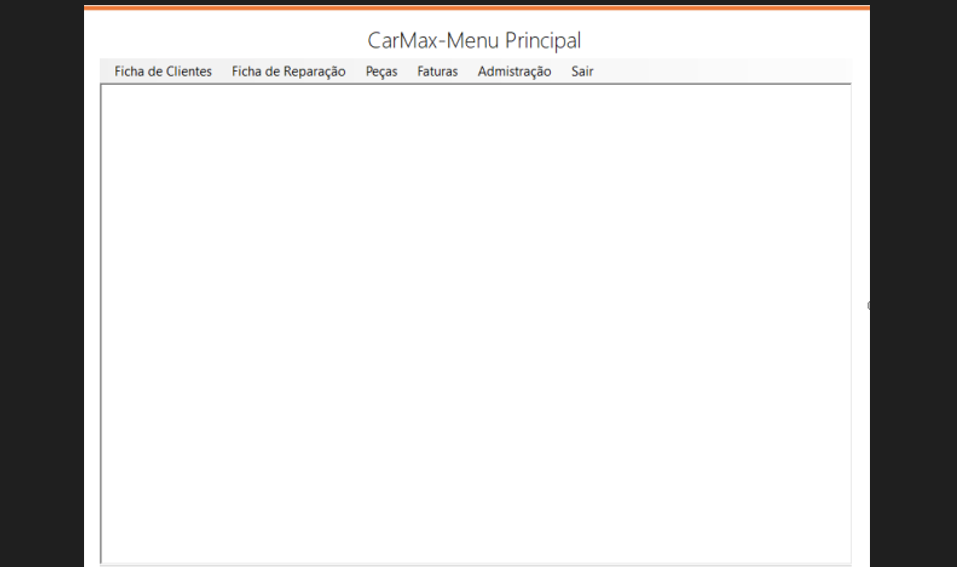
Task: Open the Faturas menu
Action: pyautogui.click(x=437, y=71)
